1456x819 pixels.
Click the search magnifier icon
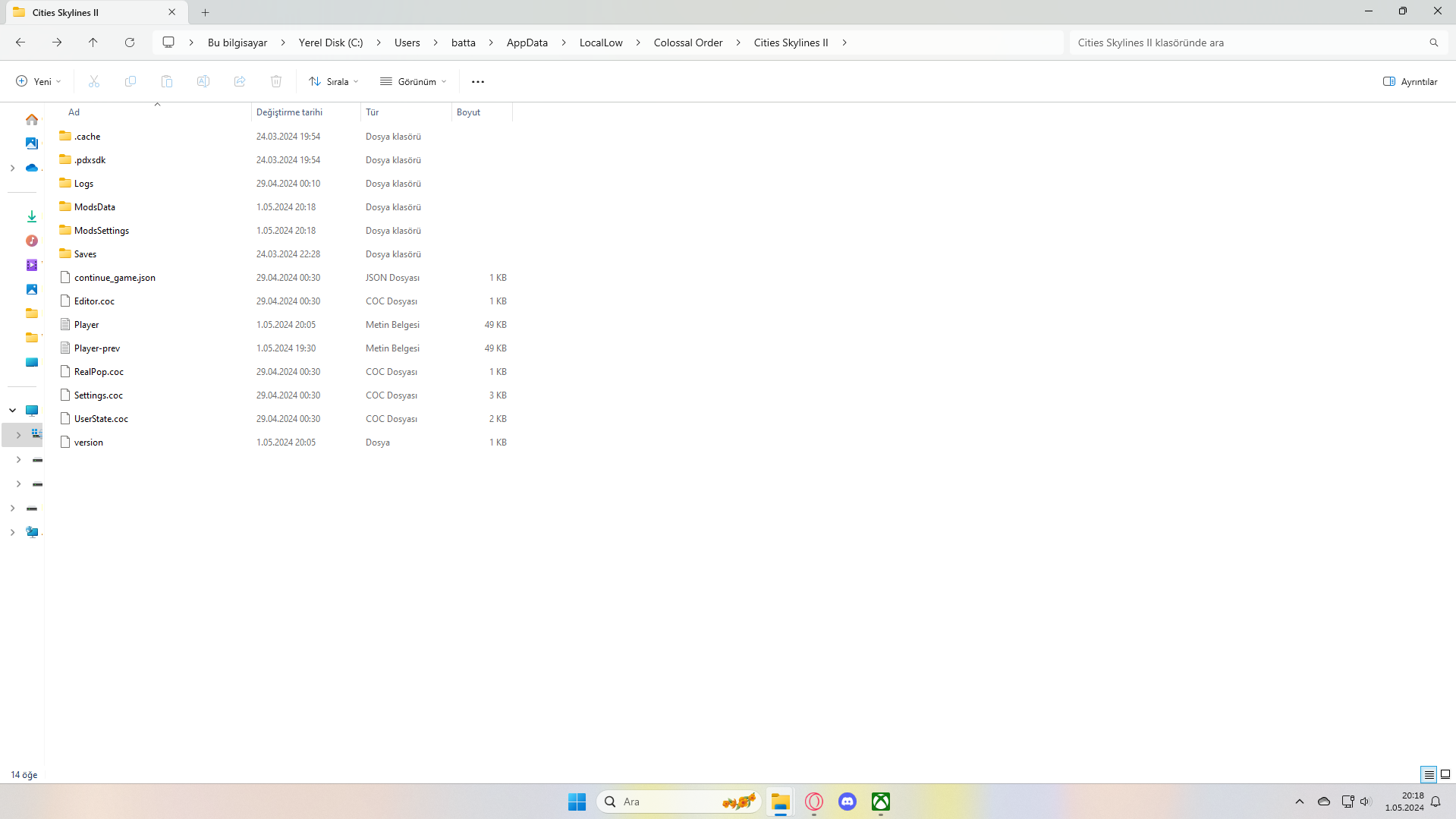click(1434, 43)
